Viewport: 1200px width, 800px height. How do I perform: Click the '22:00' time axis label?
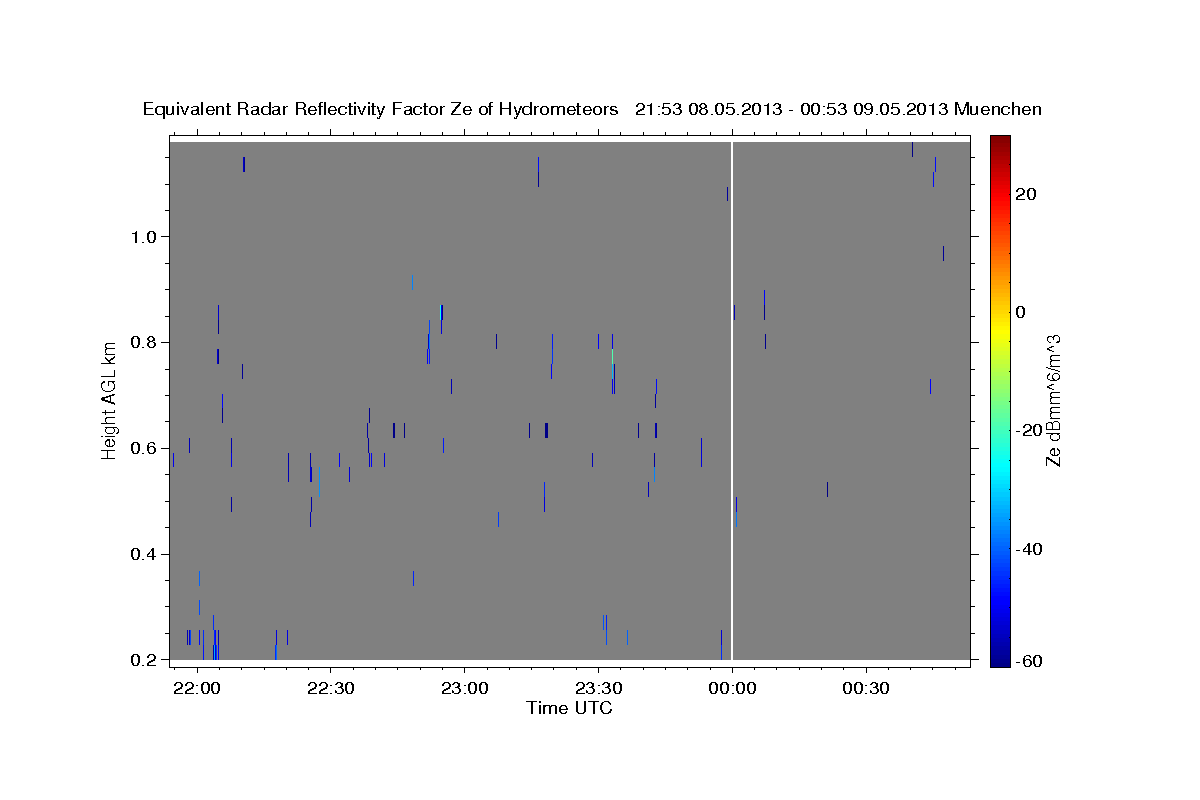point(197,689)
